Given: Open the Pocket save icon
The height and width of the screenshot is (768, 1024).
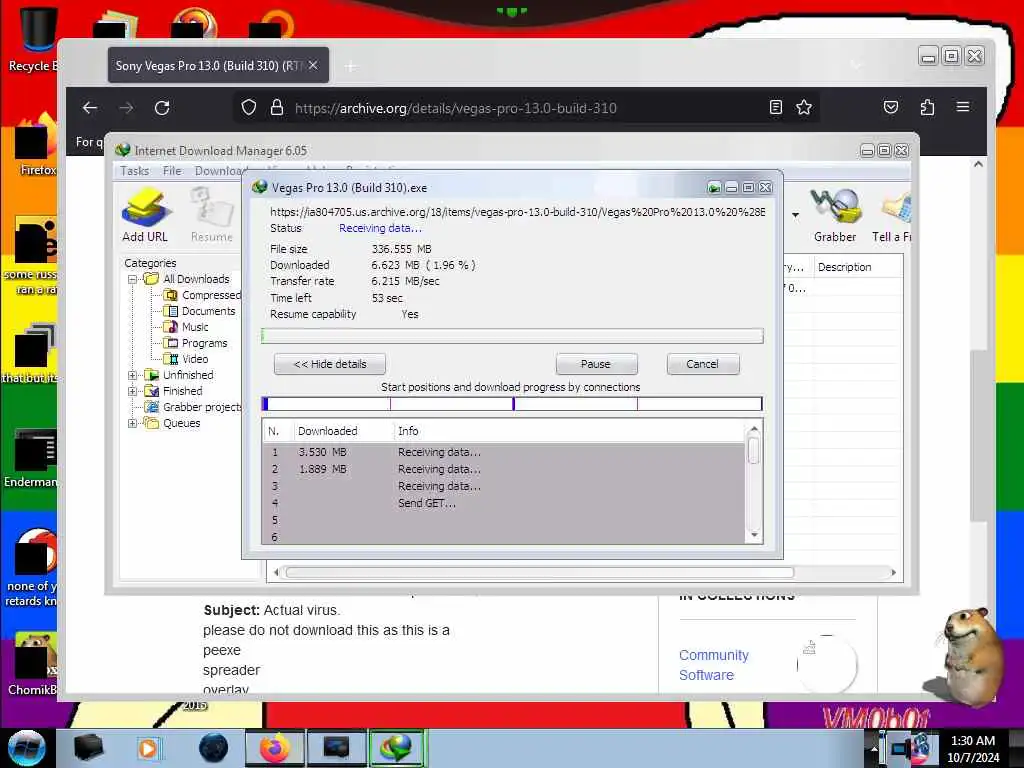Looking at the screenshot, I should click(x=891, y=108).
